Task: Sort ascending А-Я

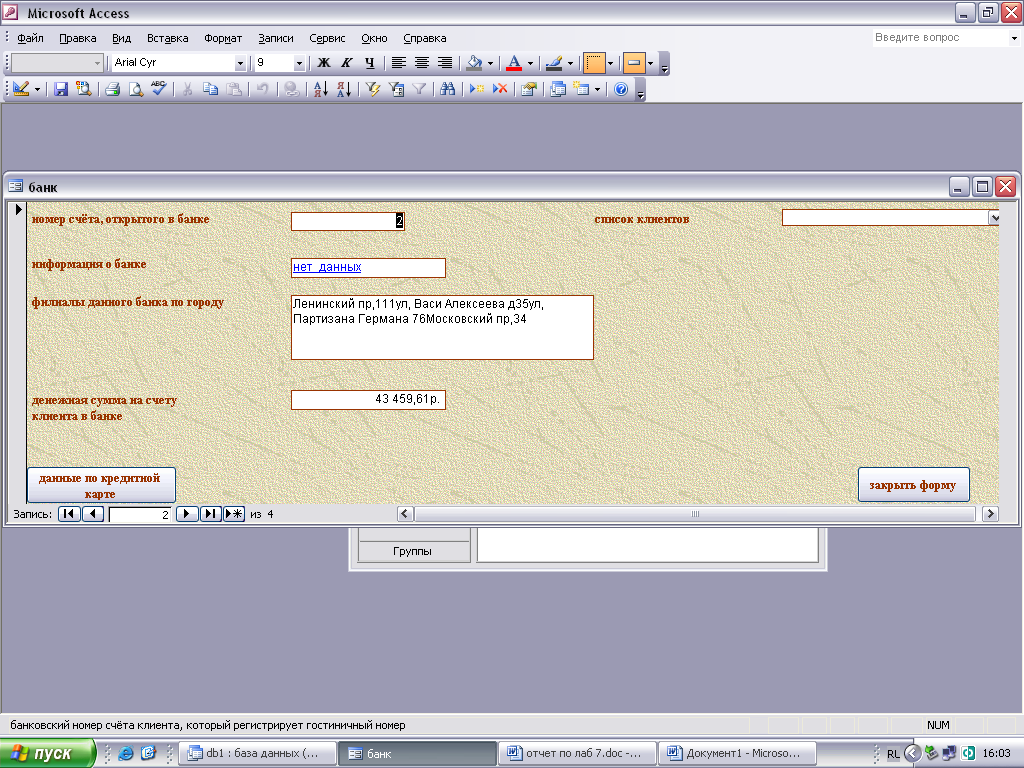Action: point(321,89)
